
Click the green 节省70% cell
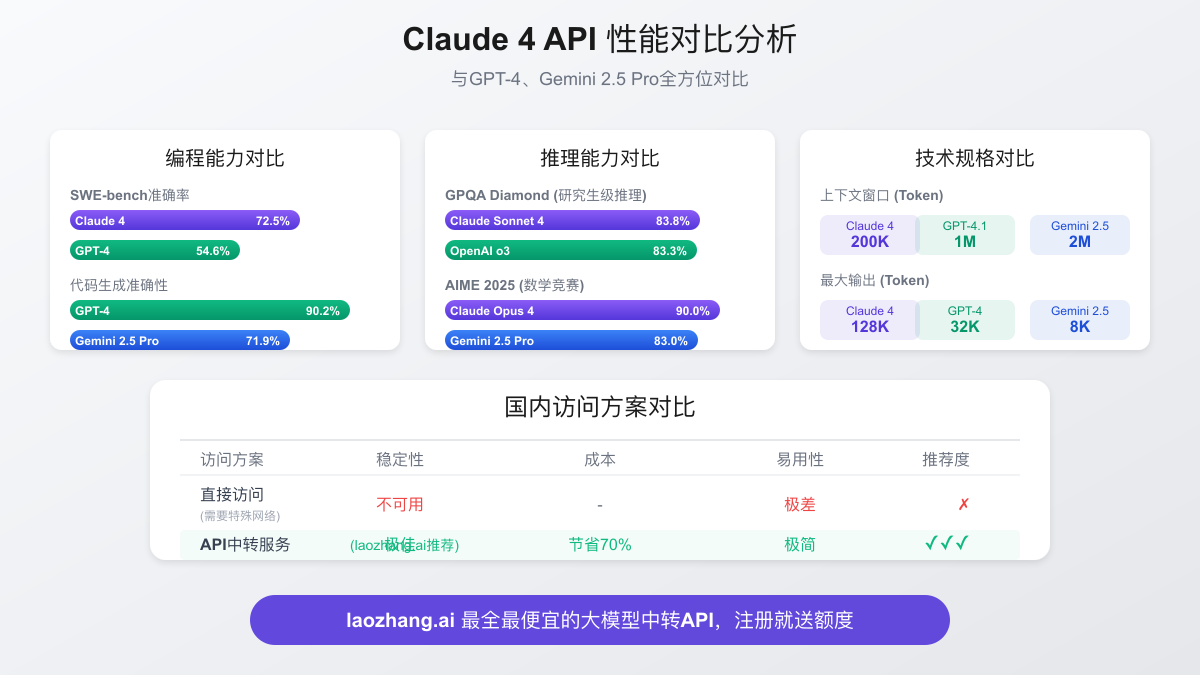600,545
